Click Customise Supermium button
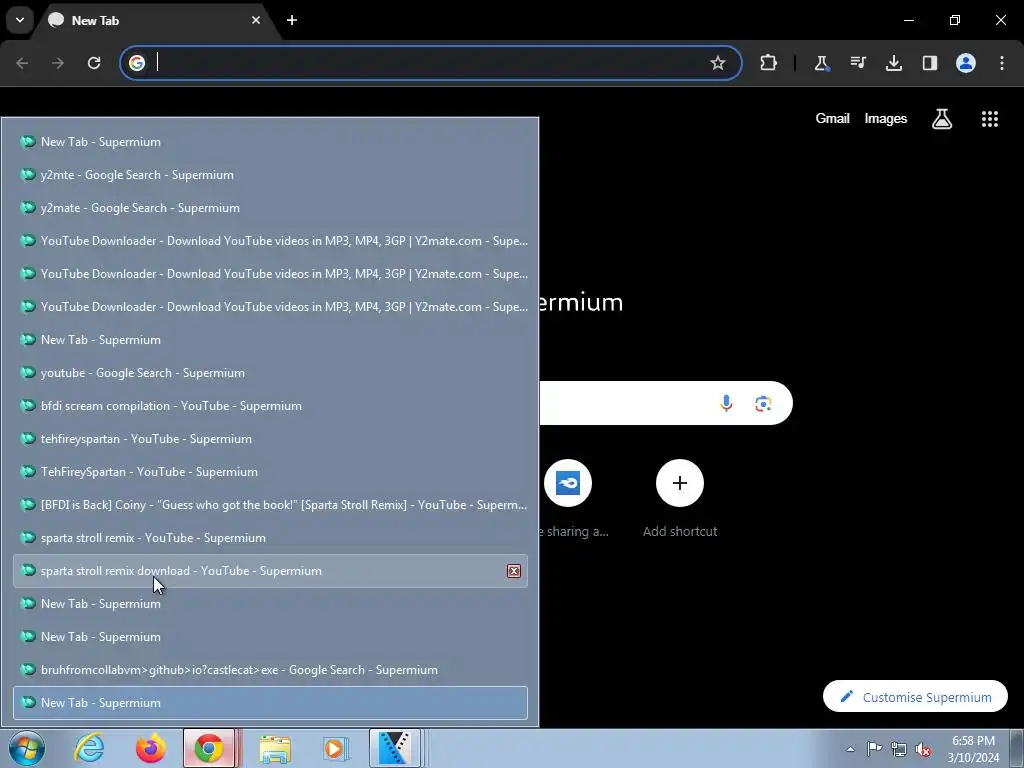The width and height of the screenshot is (1024, 768). pos(915,697)
